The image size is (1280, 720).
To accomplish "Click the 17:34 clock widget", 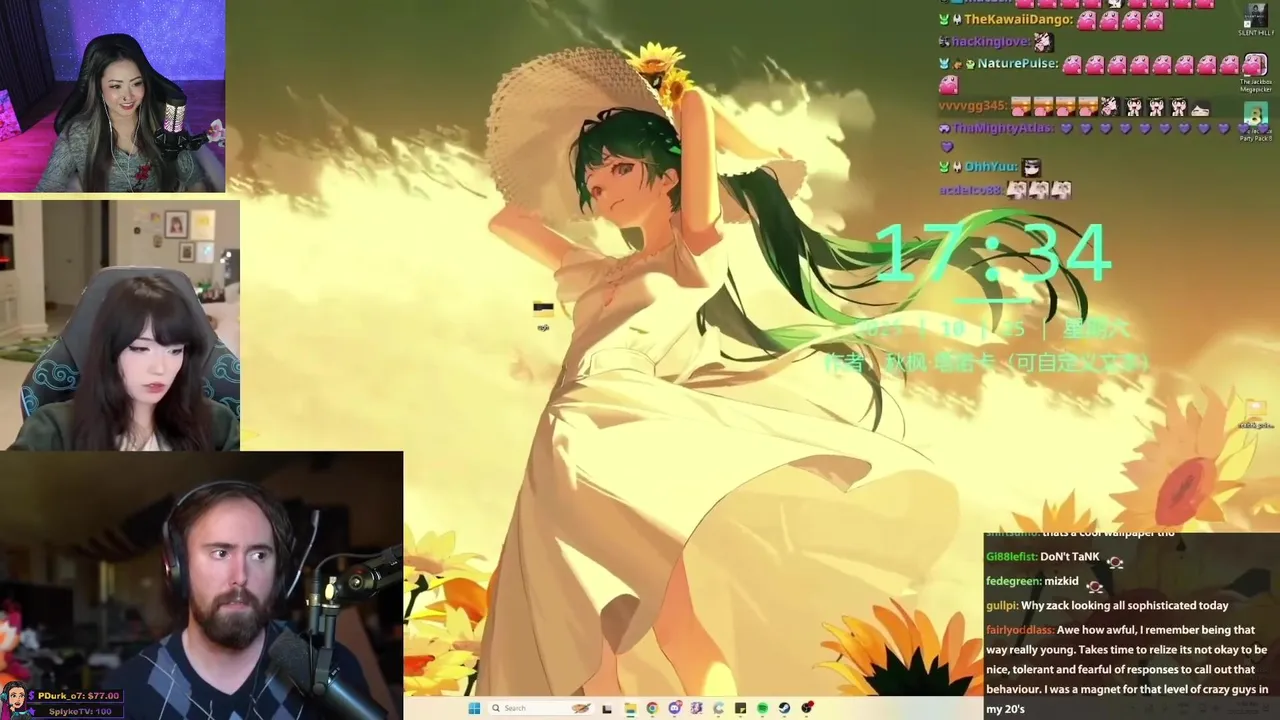I will click(x=993, y=252).
